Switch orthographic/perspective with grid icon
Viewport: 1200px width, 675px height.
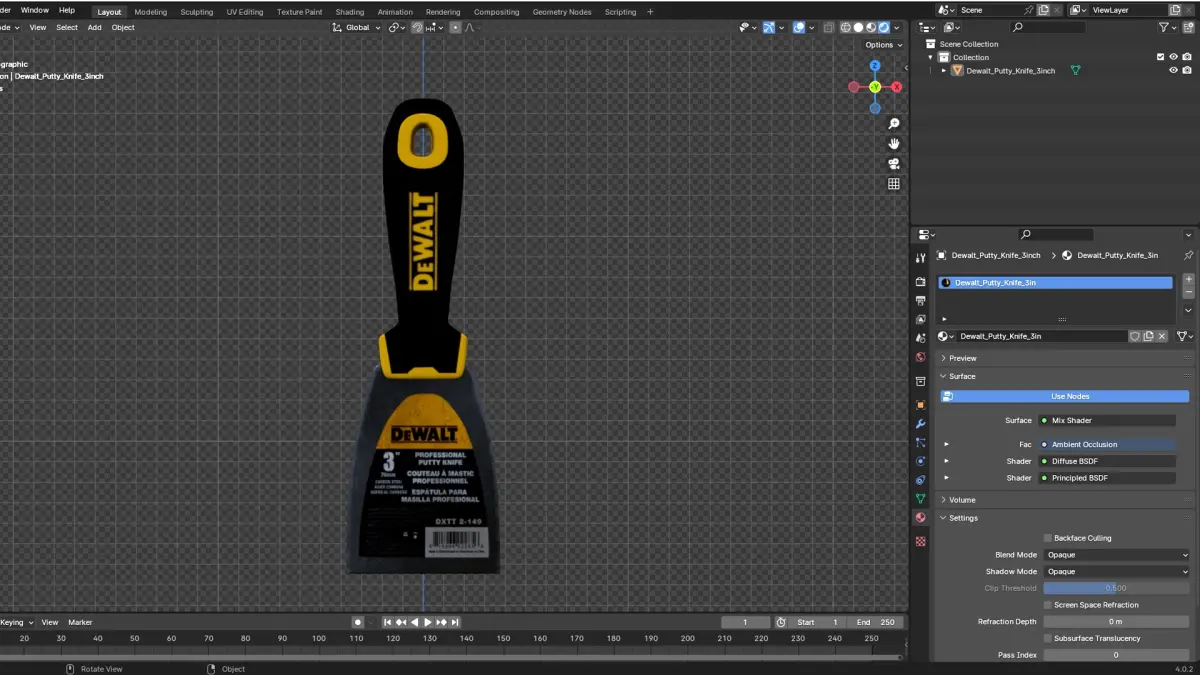[x=894, y=184]
